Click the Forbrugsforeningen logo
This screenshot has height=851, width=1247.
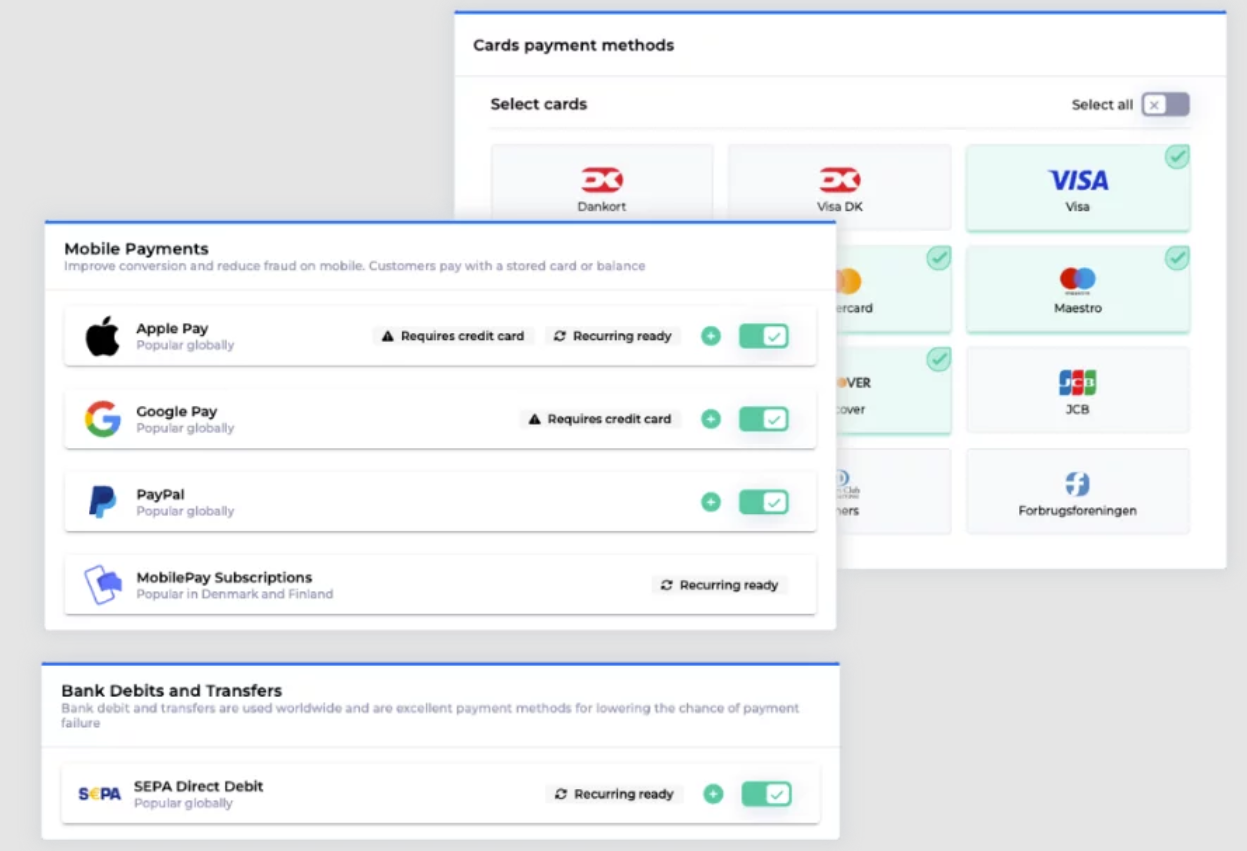[x=1078, y=485]
